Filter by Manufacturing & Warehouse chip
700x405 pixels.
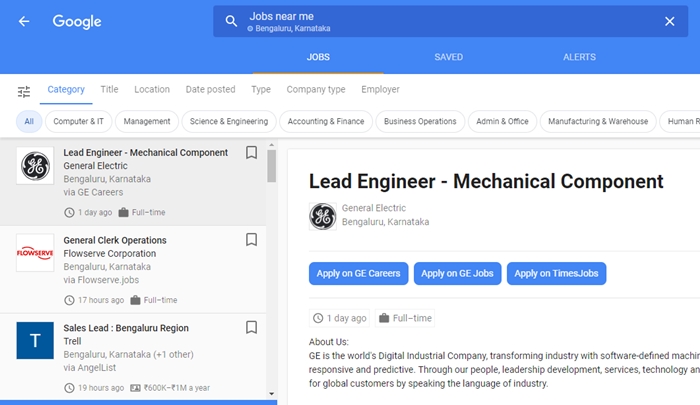pyautogui.click(x=598, y=121)
